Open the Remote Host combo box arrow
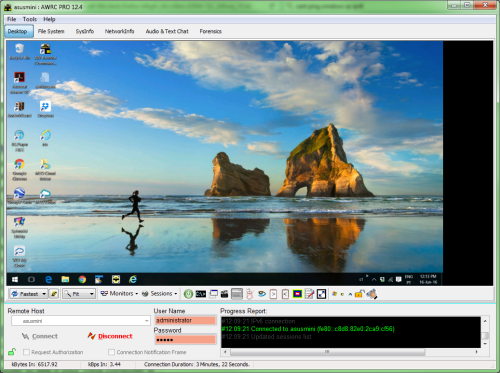This screenshot has height=373, width=500. [147, 321]
